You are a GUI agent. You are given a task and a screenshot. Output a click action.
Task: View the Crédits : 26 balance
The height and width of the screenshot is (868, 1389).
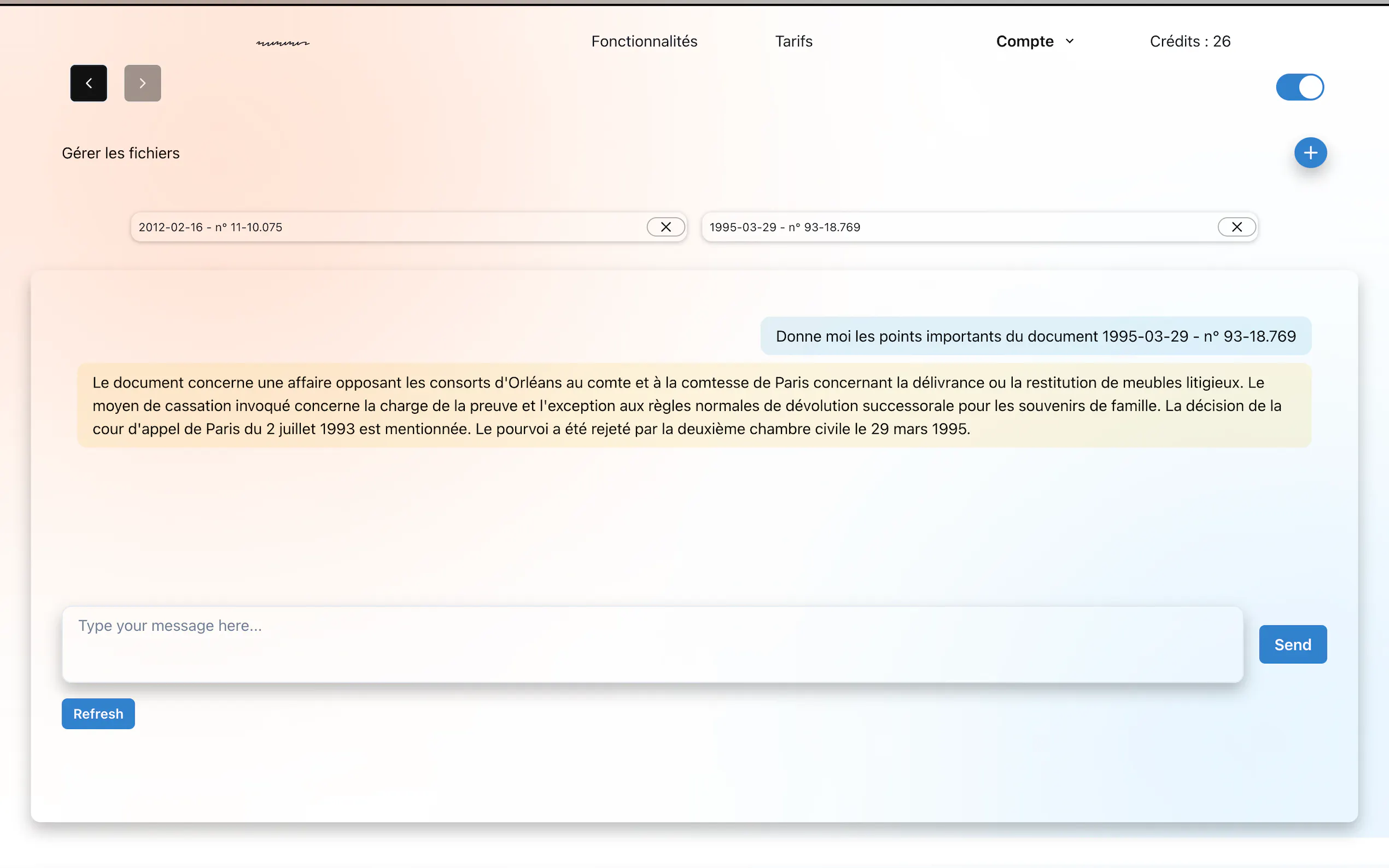tap(1190, 42)
